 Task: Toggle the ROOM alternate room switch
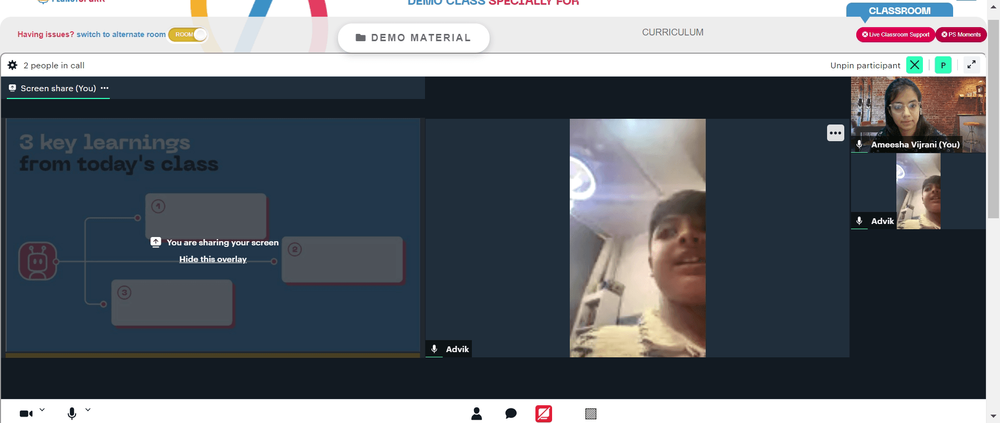(188, 34)
